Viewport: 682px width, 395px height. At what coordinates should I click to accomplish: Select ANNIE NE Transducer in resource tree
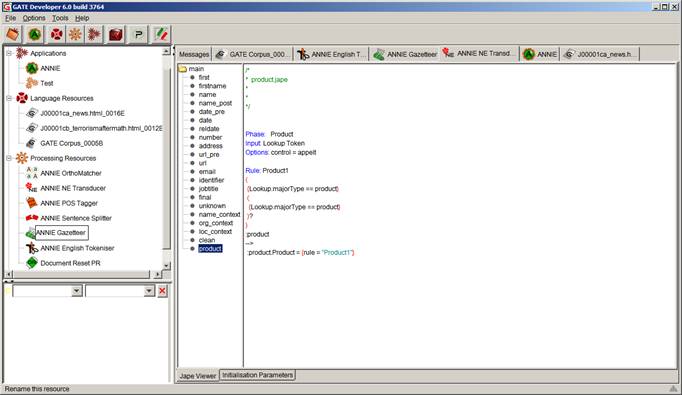tap(73, 188)
